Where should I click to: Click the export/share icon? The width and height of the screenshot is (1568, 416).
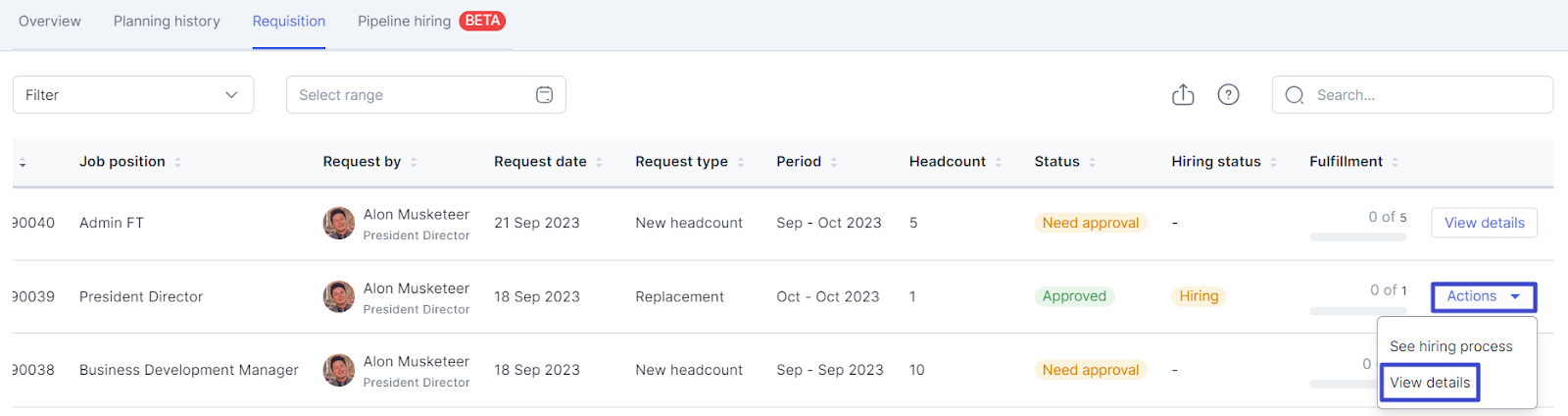pos(1183,95)
